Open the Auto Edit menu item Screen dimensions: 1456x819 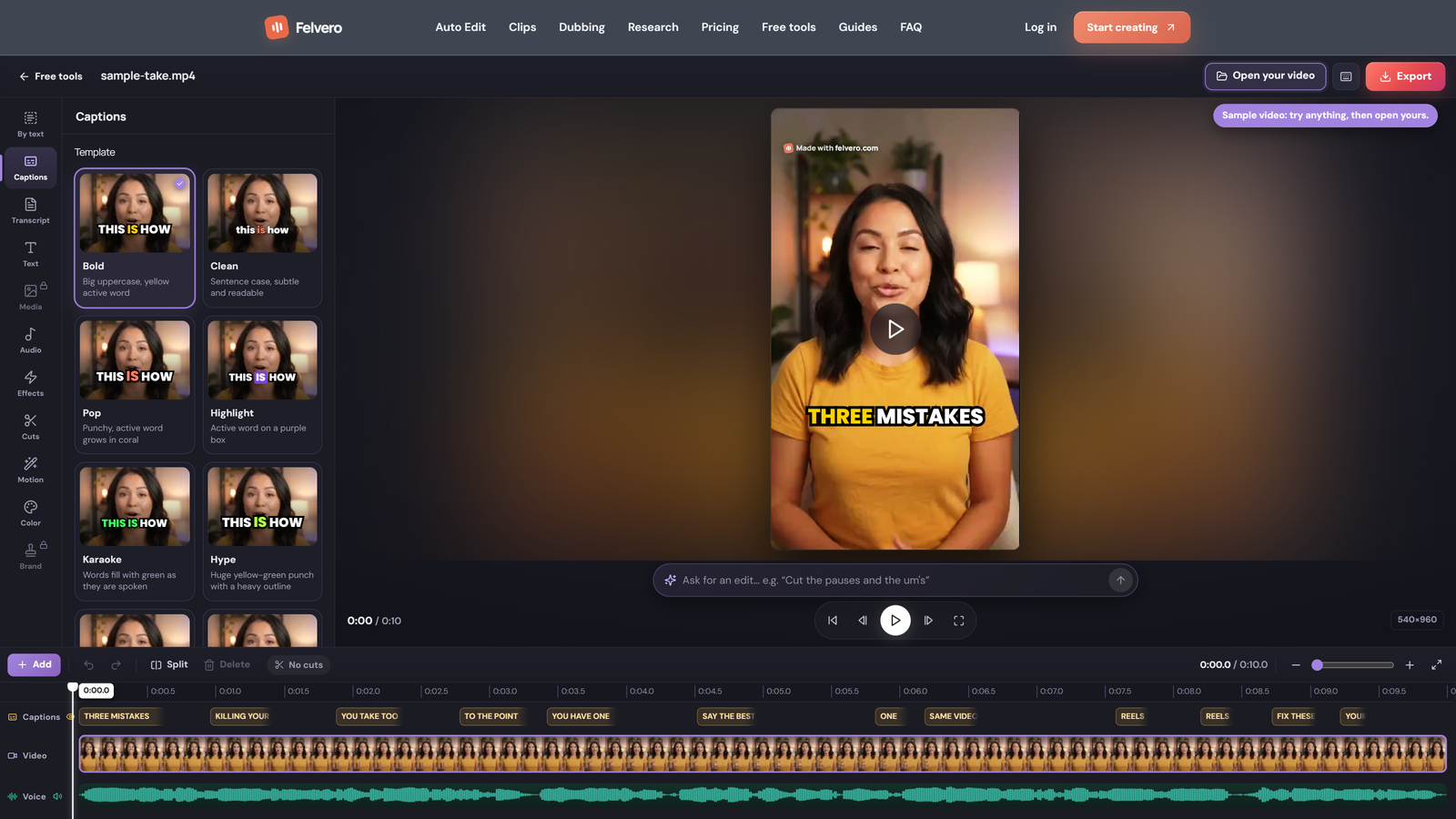[460, 27]
